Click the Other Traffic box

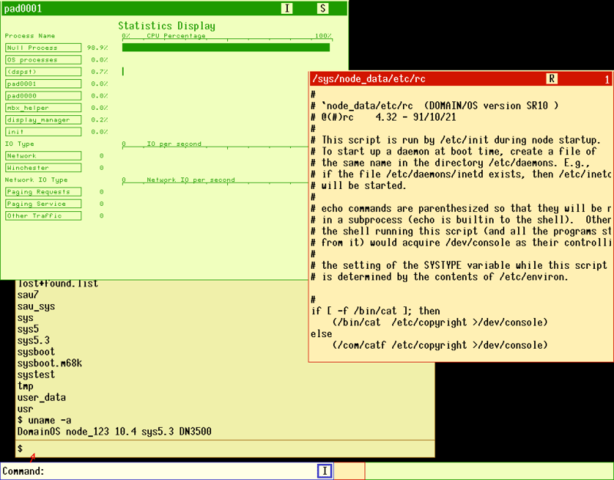click(x=43, y=216)
